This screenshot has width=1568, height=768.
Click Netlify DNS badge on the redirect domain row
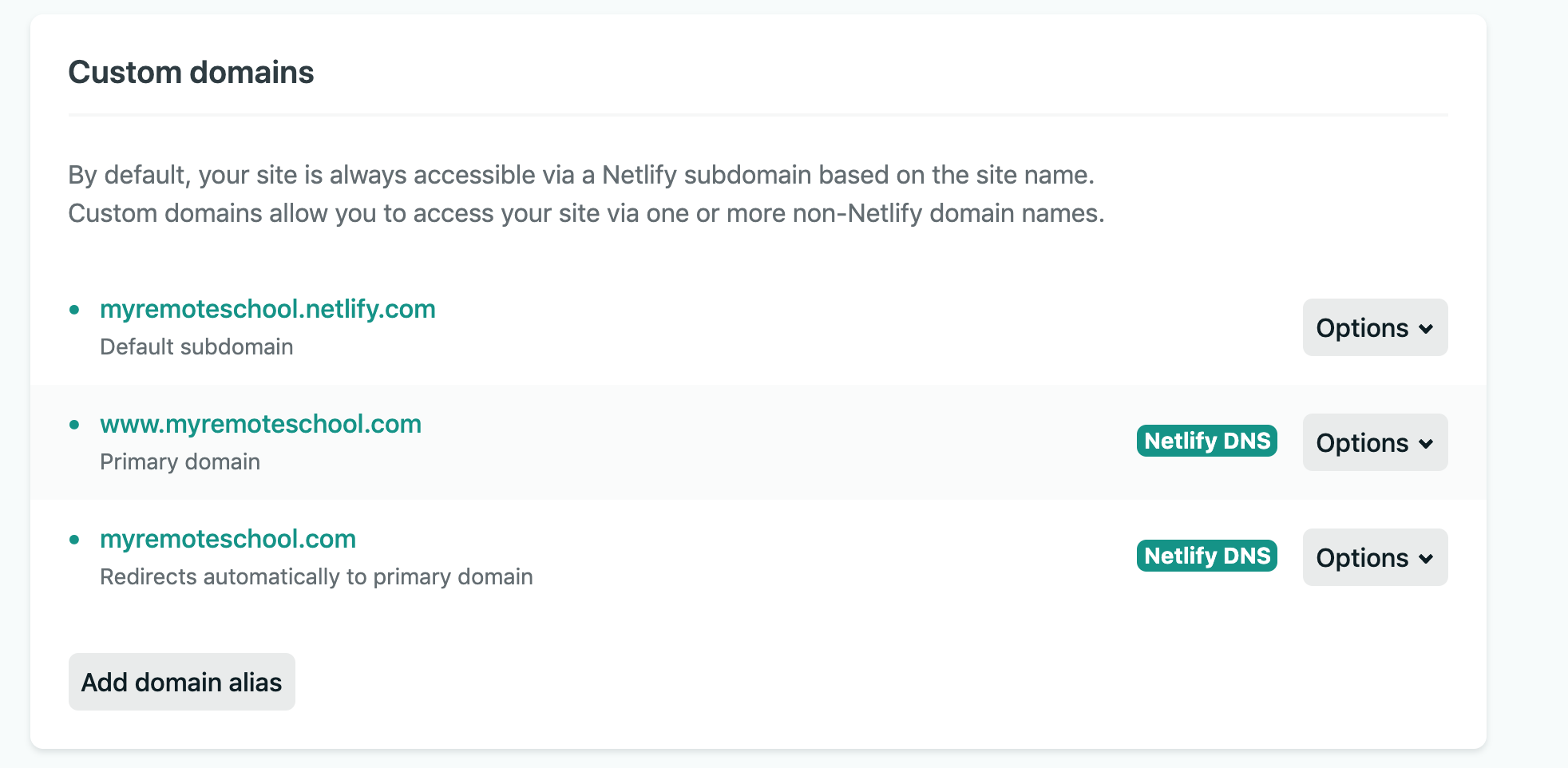tap(1206, 556)
